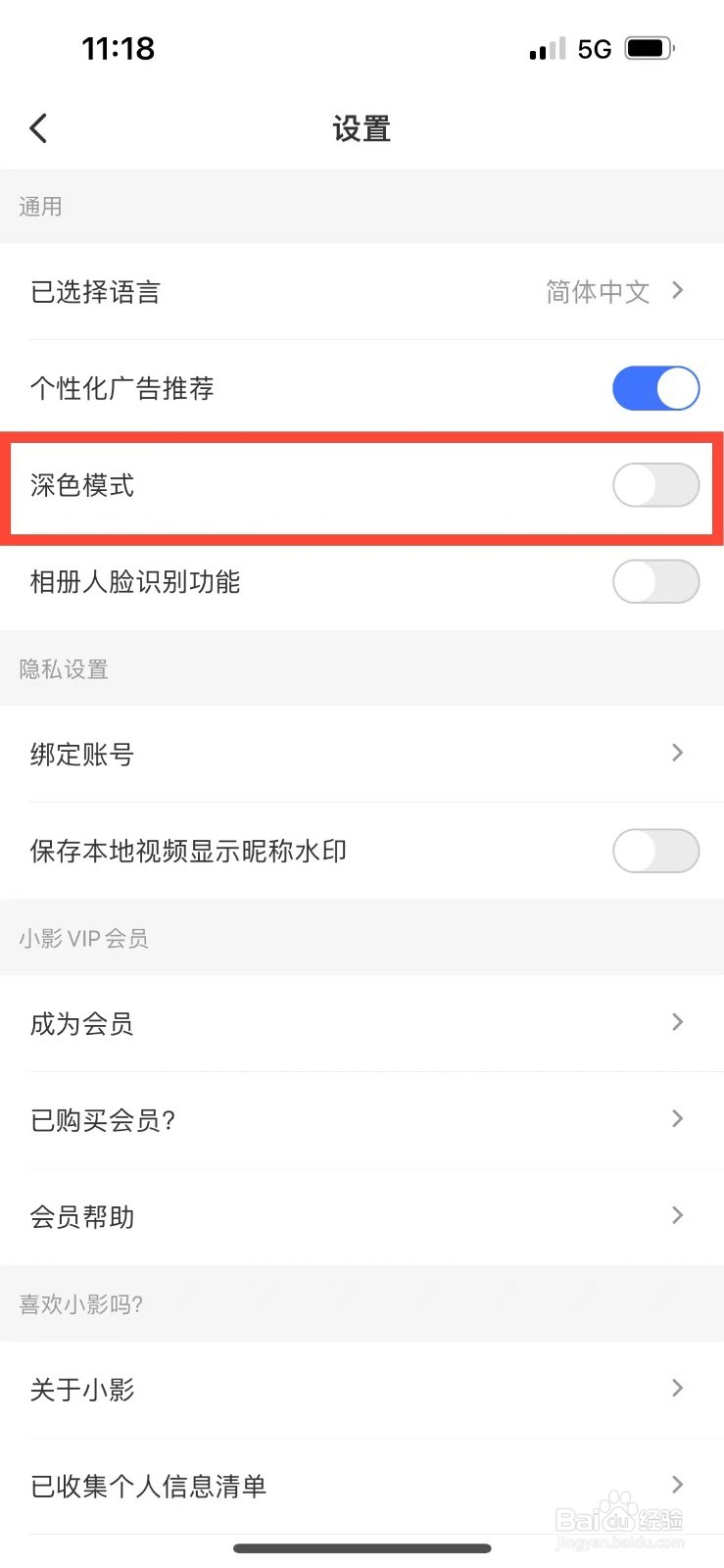The height and width of the screenshot is (1568, 724).
Task: Tap the cellular signal bars icon
Action: [547, 49]
